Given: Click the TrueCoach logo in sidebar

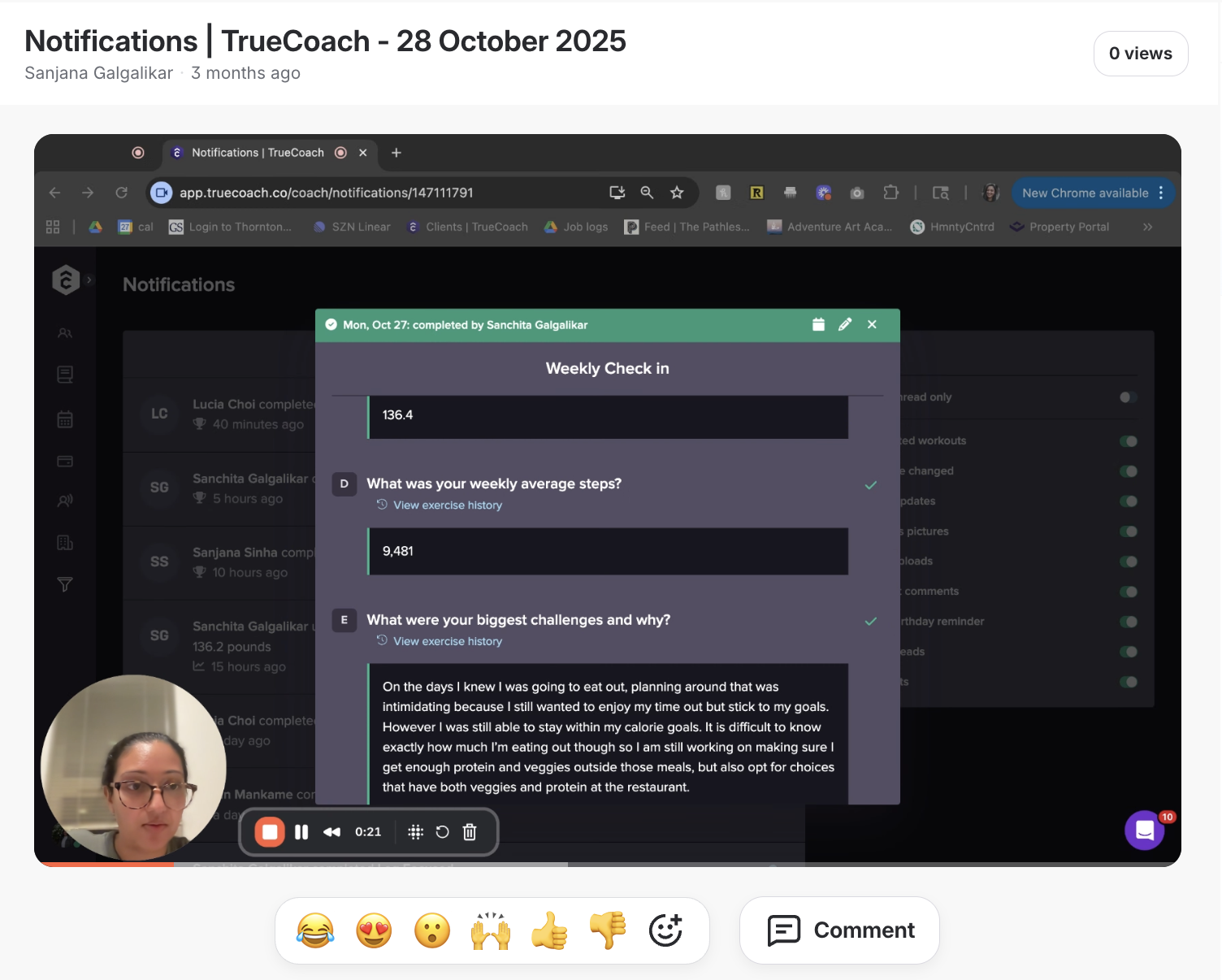Looking at the screenshot, I should 66,280.
